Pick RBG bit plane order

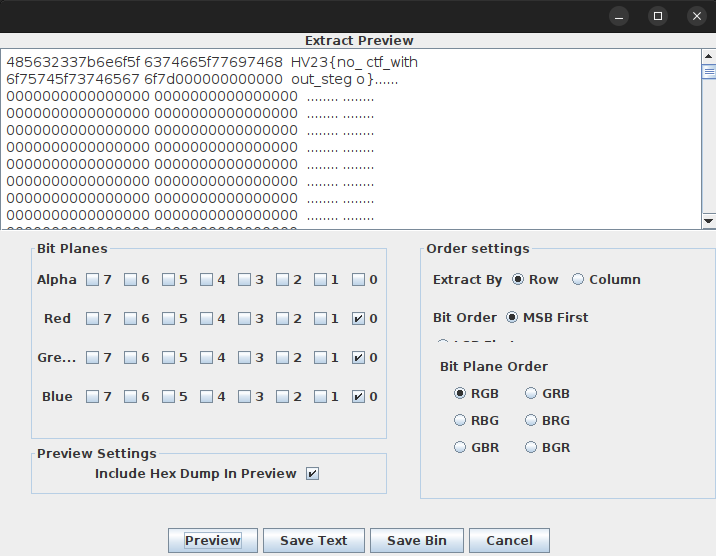[461, 420]
